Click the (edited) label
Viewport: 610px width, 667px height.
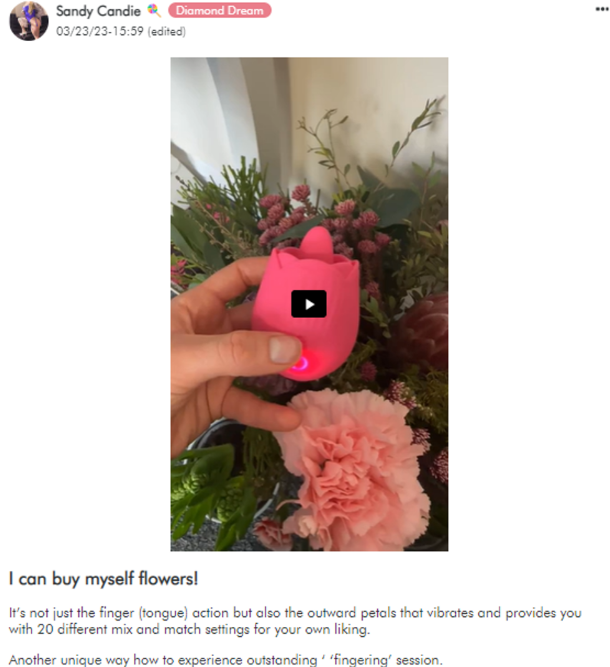pyautogui.click(x=166, y=31)
